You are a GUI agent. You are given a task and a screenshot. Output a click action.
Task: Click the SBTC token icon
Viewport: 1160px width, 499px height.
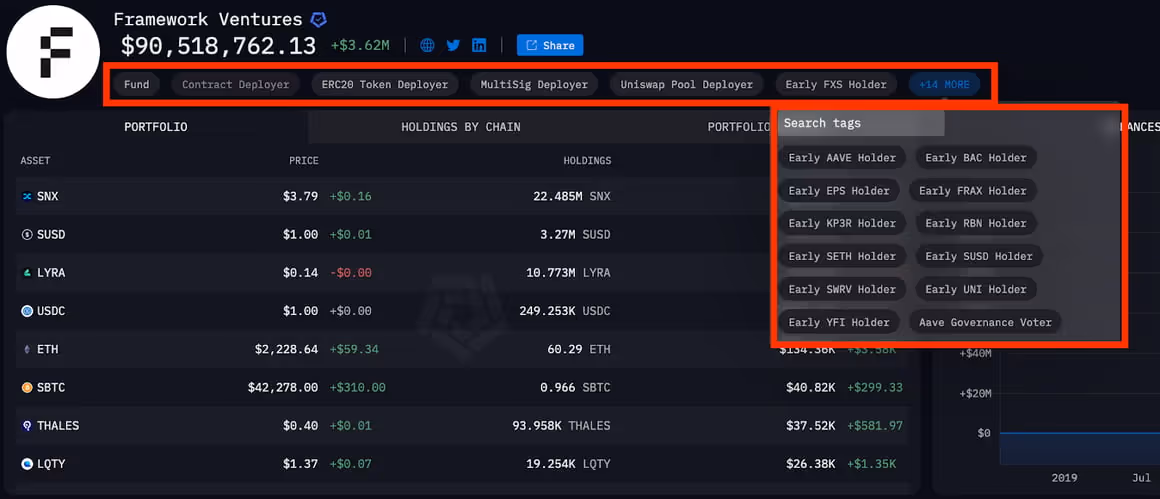[x=27, y=387]
